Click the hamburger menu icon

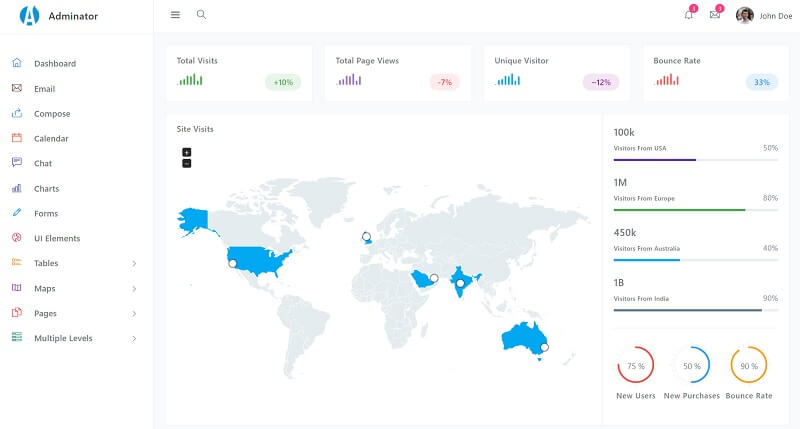(175, 15)
